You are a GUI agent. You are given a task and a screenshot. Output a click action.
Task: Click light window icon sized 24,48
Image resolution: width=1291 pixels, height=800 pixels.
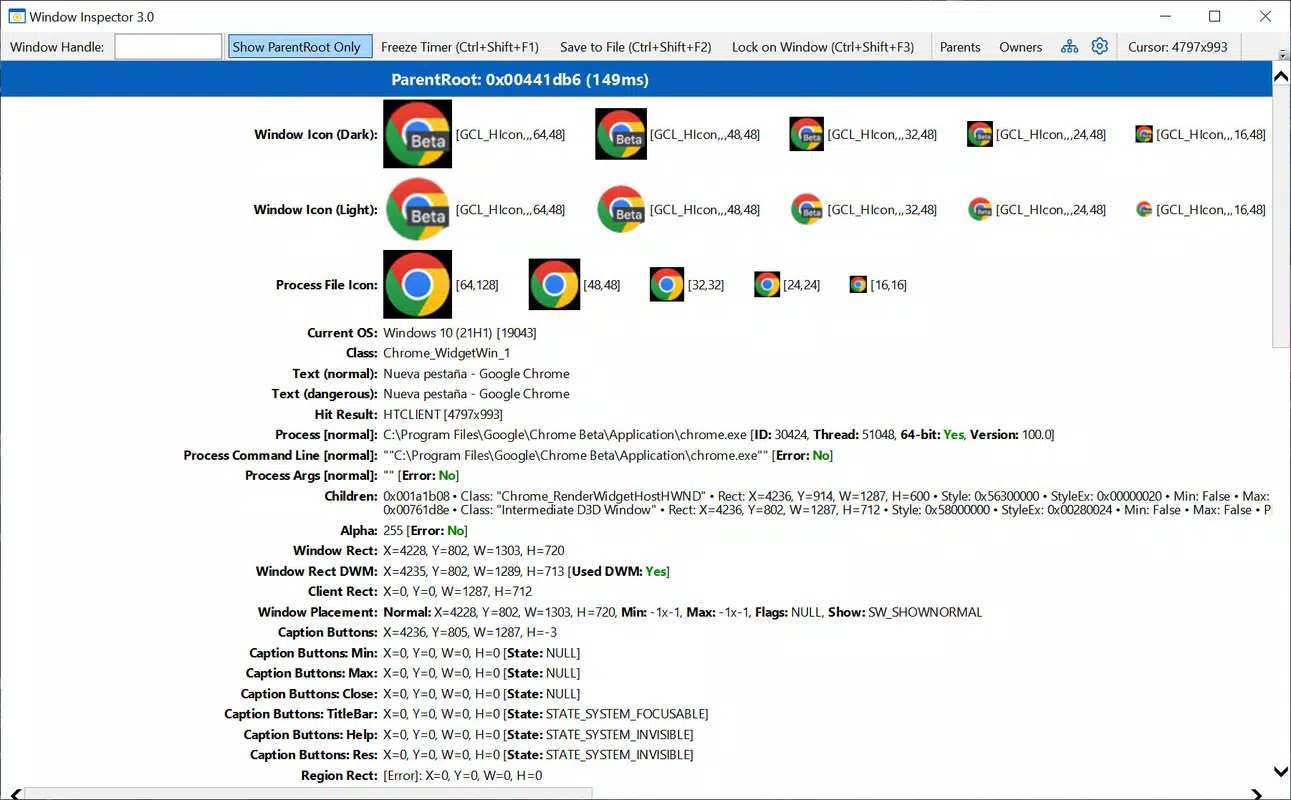pos(980,209)
